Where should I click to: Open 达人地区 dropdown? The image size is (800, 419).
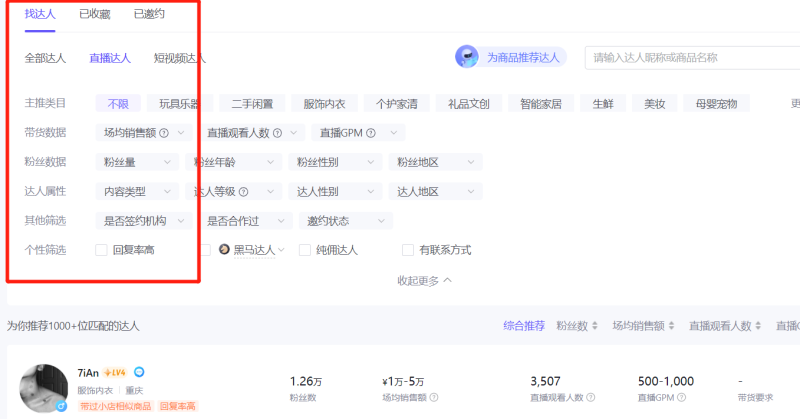[x=435, y=191]
